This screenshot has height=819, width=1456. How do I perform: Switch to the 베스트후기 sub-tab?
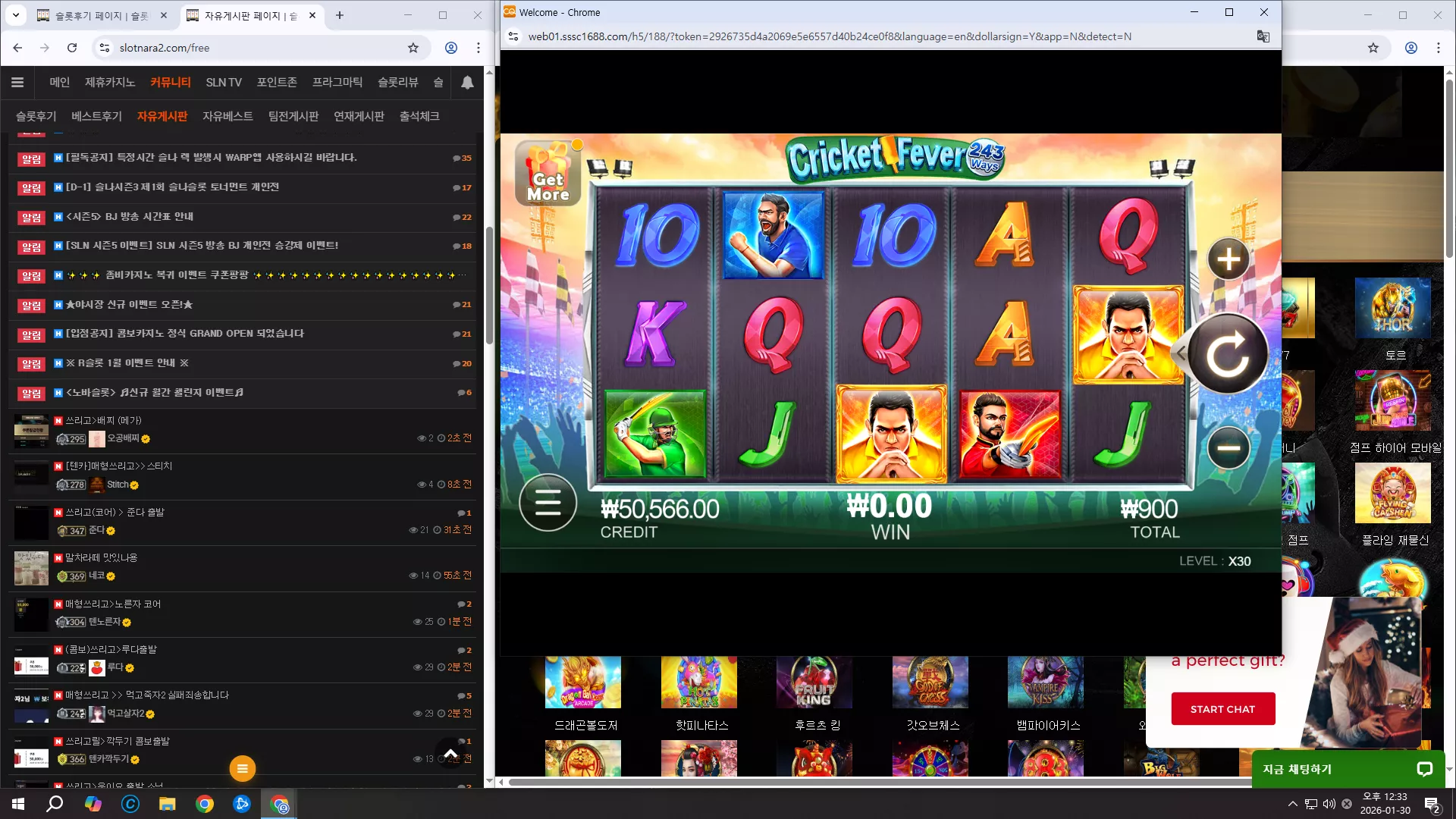coord(97,116)
